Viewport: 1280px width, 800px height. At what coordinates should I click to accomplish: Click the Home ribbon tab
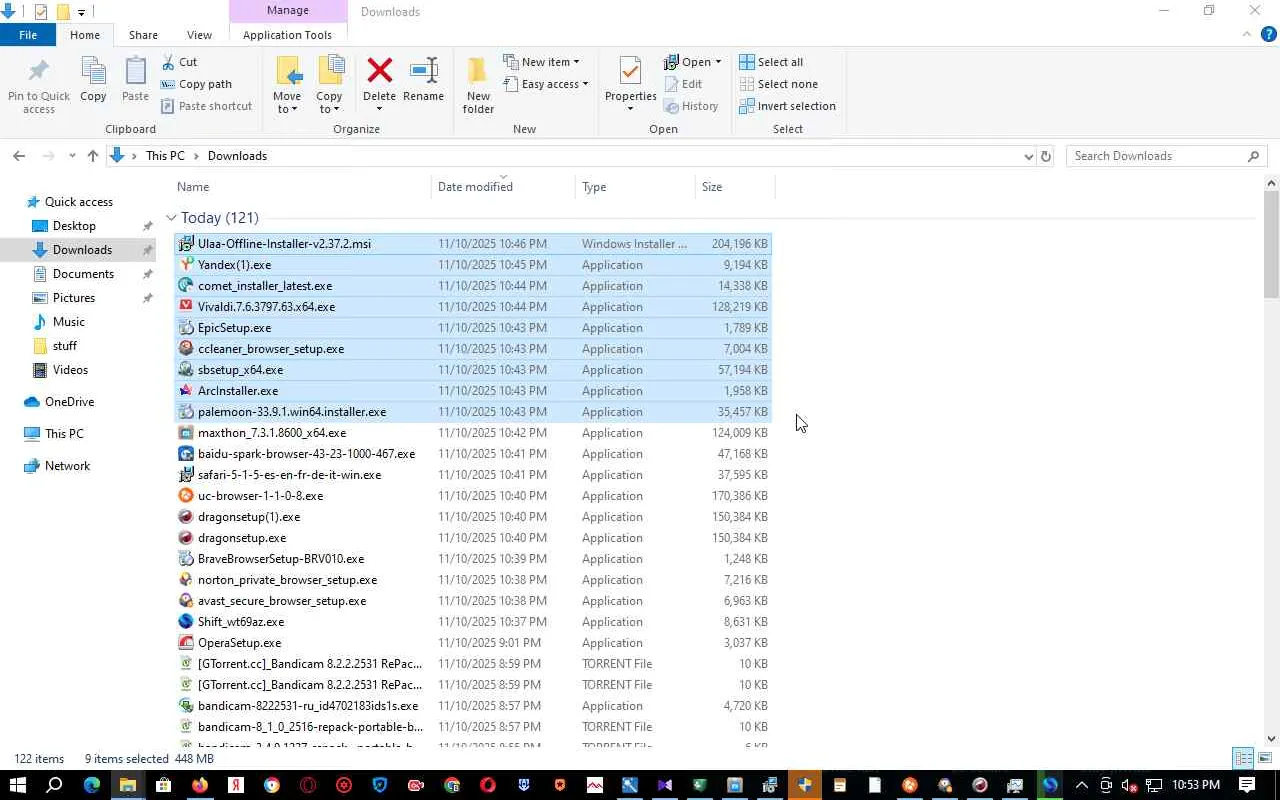[x=85, y=35]
